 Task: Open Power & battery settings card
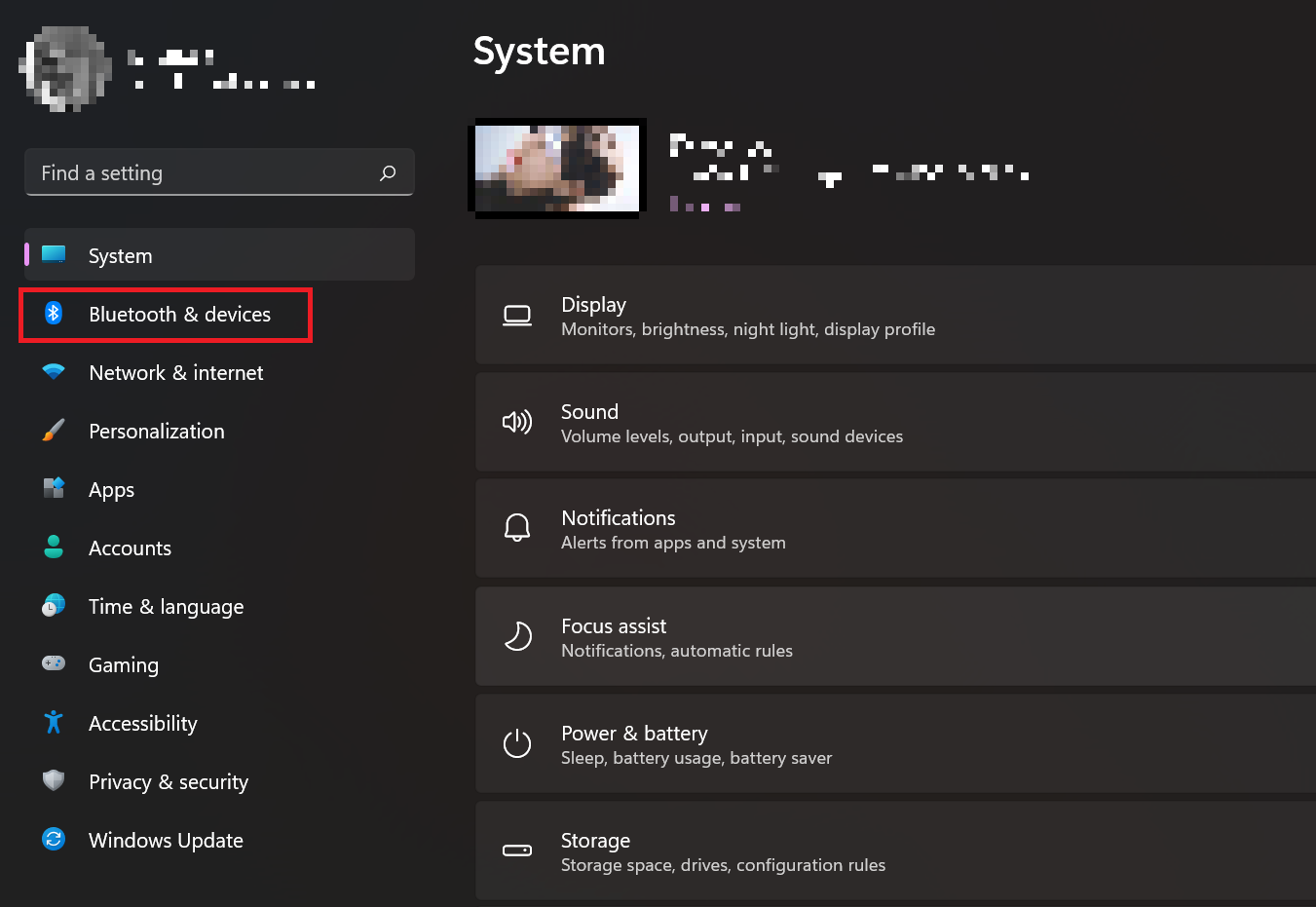895,743
